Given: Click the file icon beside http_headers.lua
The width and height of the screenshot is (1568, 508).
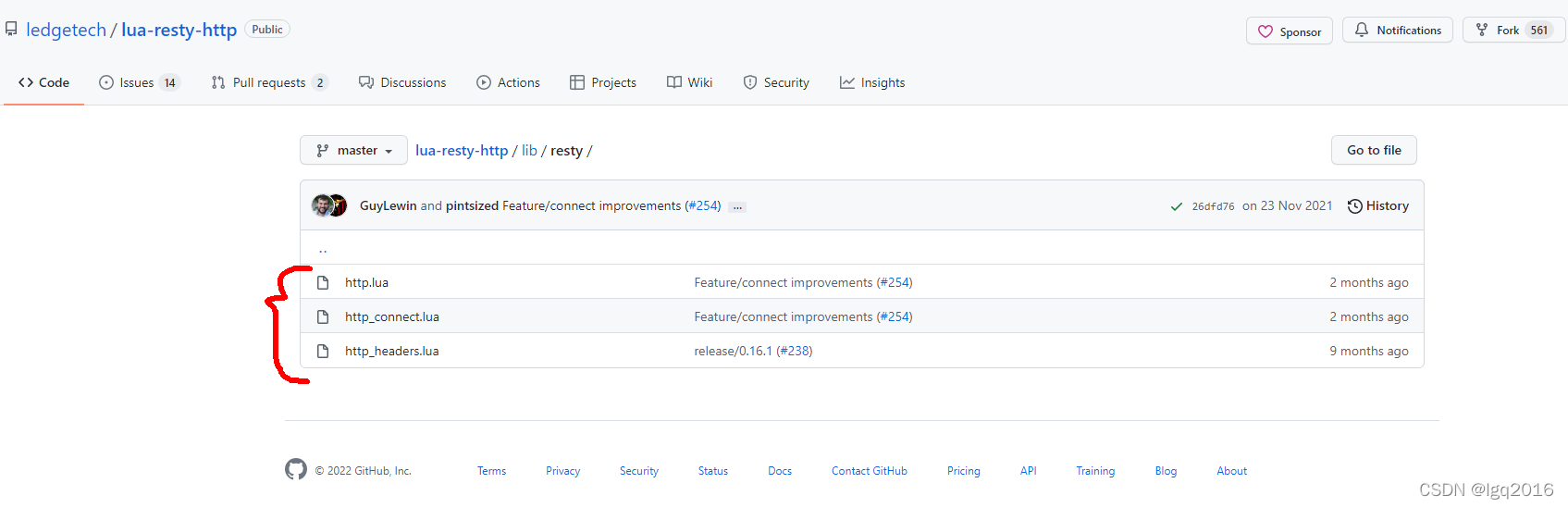Looking at the screenshot, I should coord(323,351).
